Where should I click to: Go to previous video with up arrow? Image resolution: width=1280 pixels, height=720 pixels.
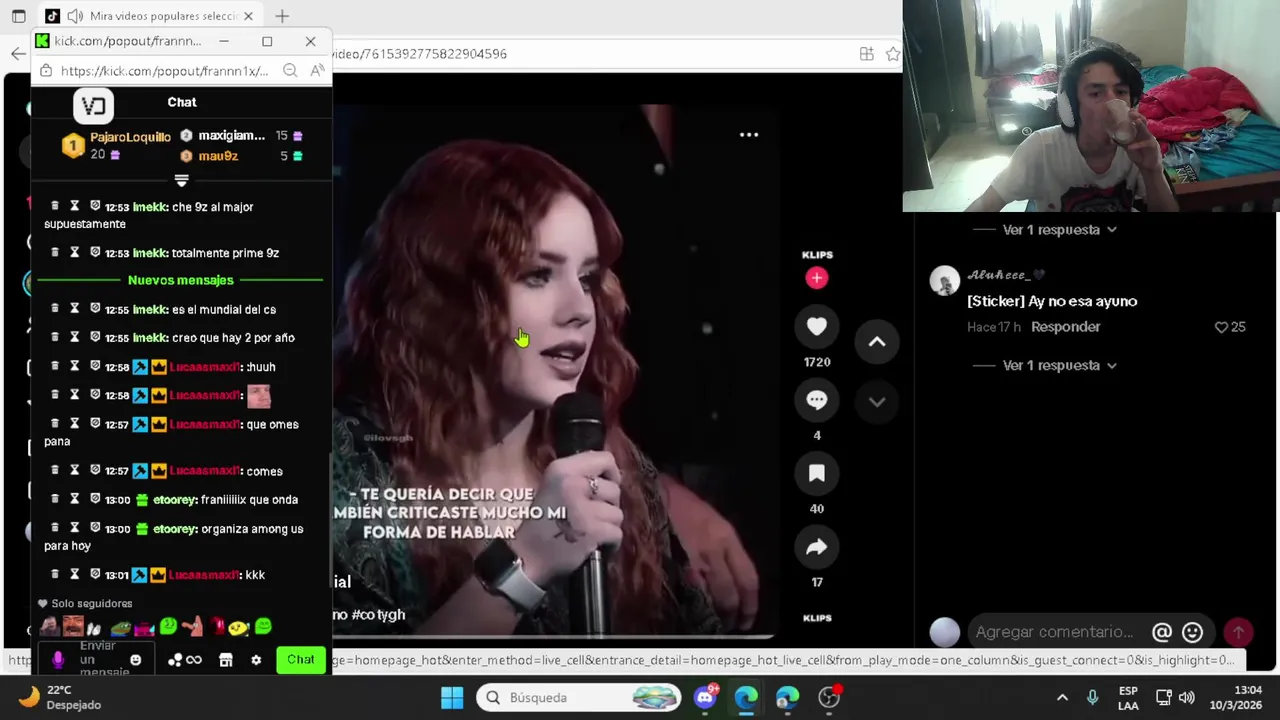pos(877,342)
